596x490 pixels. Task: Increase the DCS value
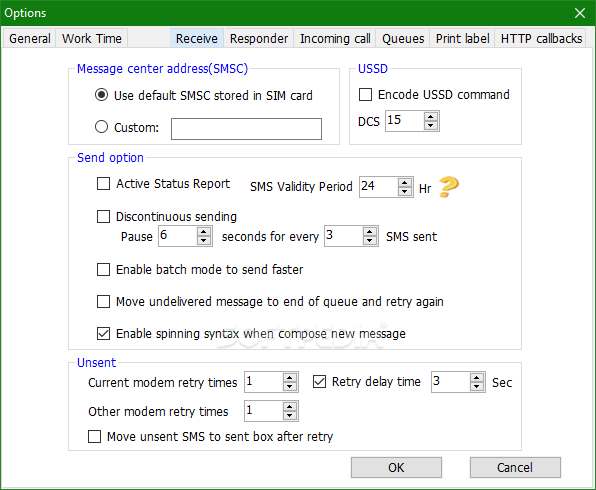[x=430, y=117]
